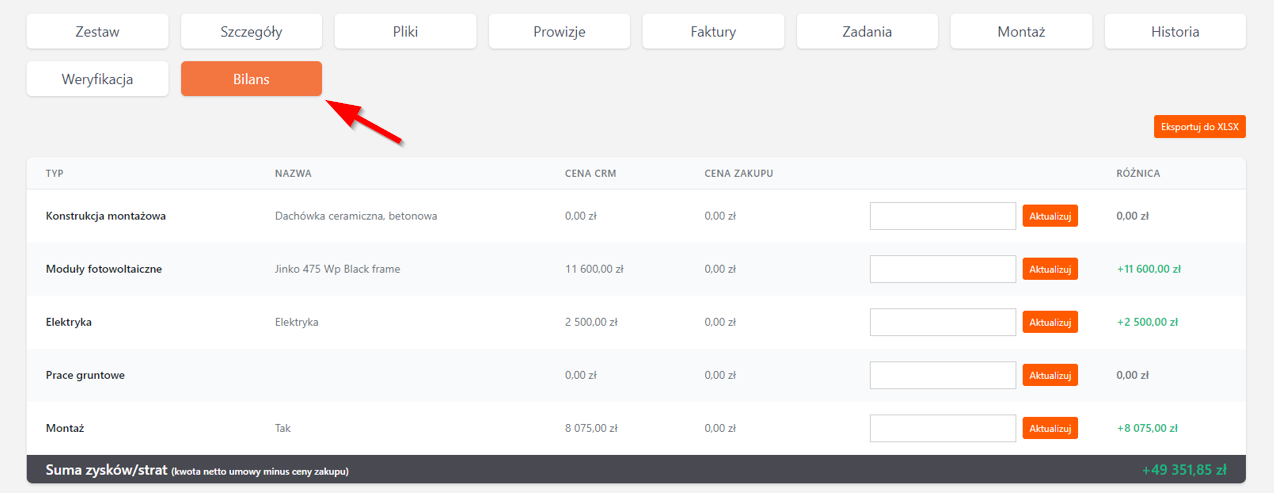
Task: Switch to the Szczegóły tab
Action: 251,31
